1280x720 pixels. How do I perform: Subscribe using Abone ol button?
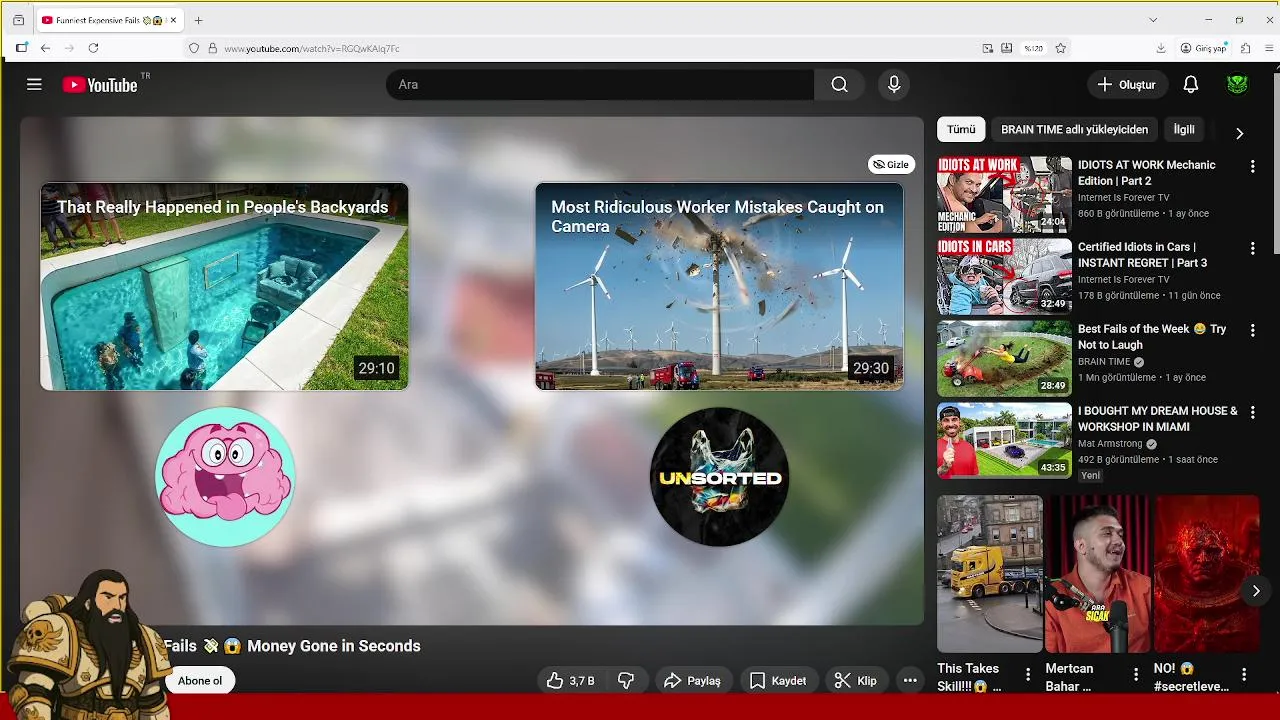(200, 681)
